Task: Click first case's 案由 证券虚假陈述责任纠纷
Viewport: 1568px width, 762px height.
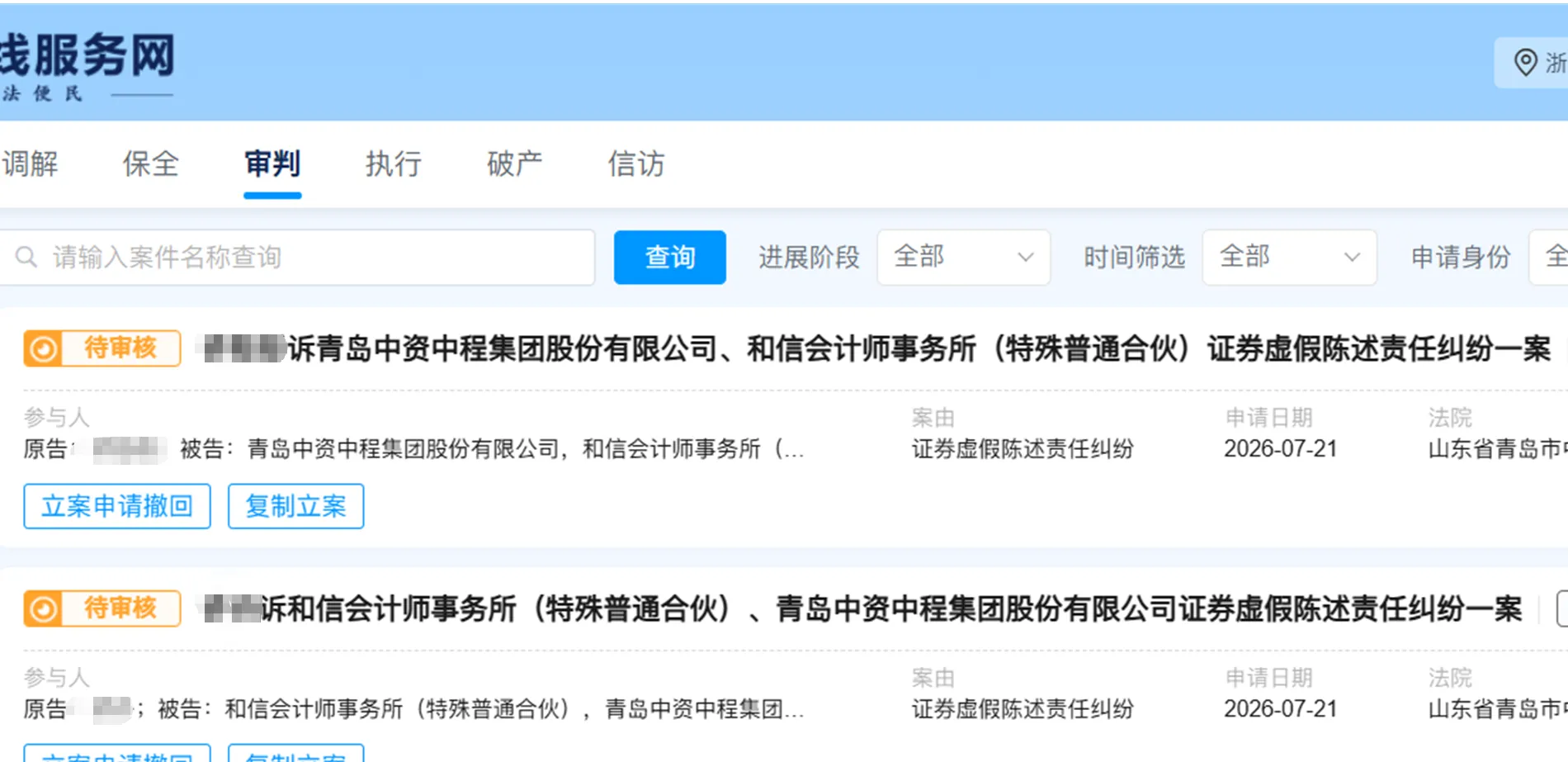Action: (1023, 449)
